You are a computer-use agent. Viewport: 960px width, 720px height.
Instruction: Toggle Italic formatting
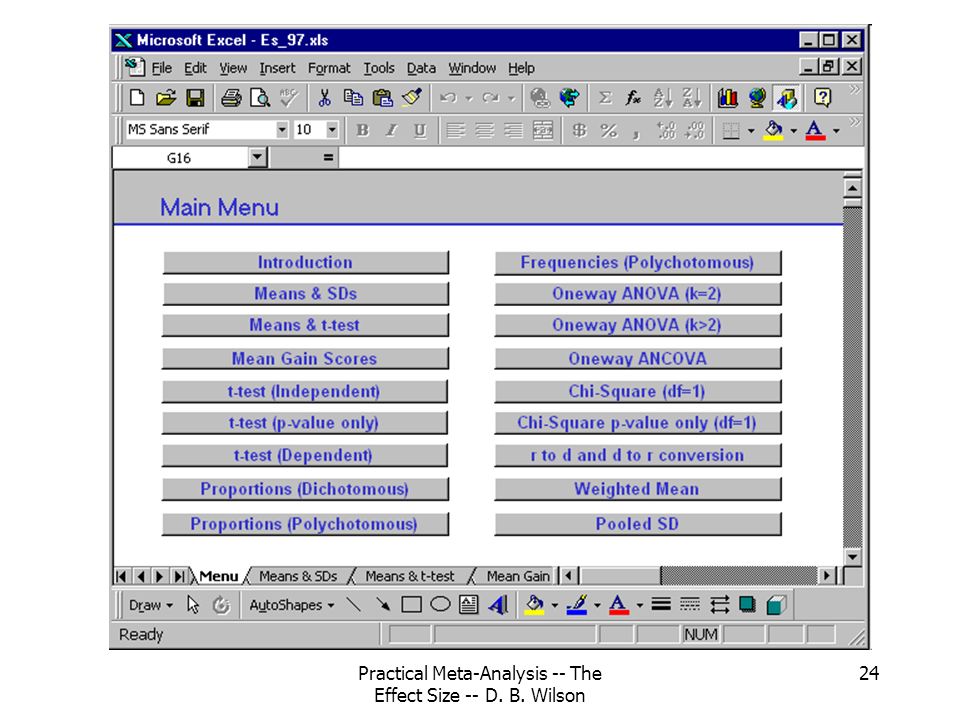point(391,130)
